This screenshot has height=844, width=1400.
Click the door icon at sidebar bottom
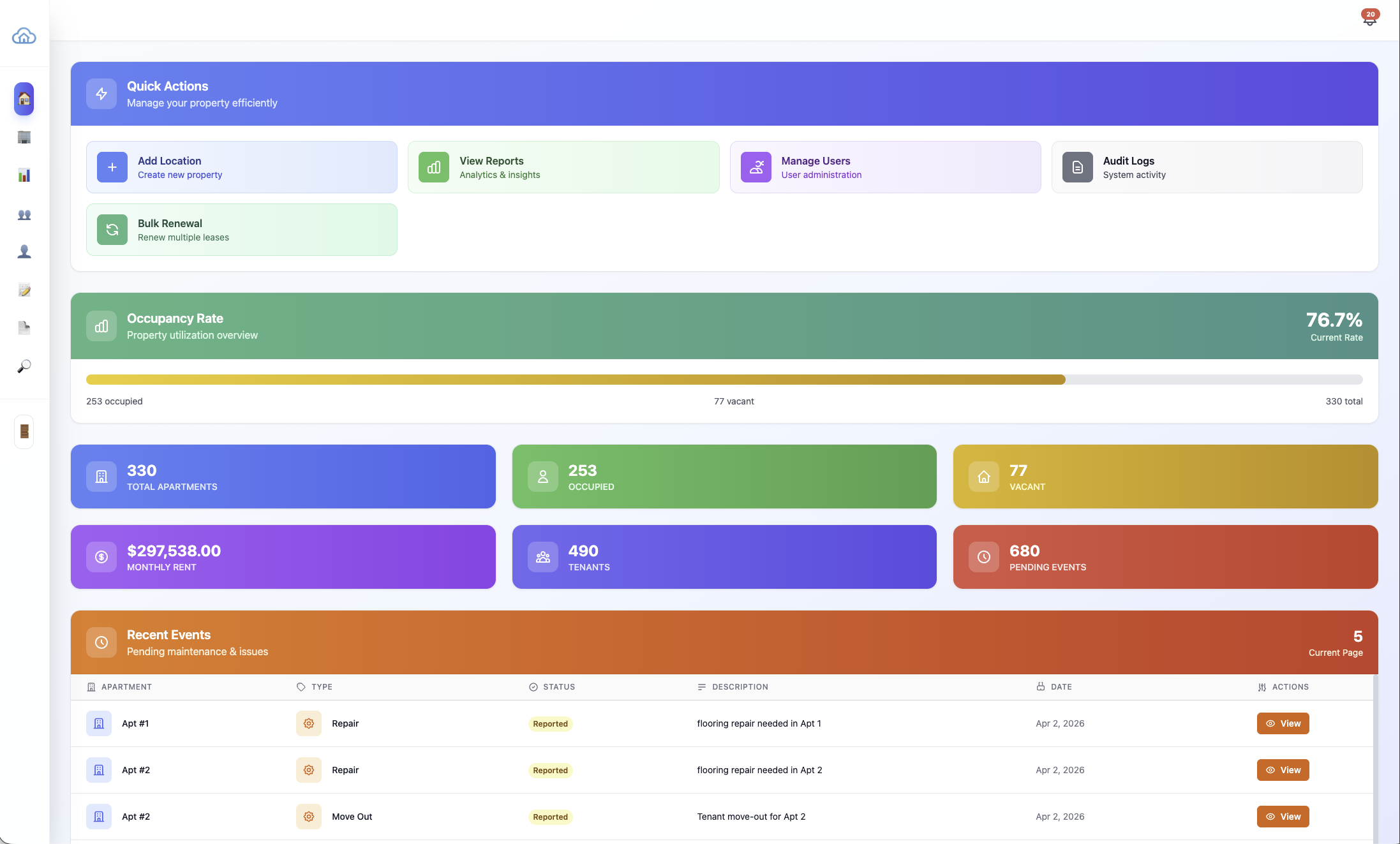[x=24, y=432]
